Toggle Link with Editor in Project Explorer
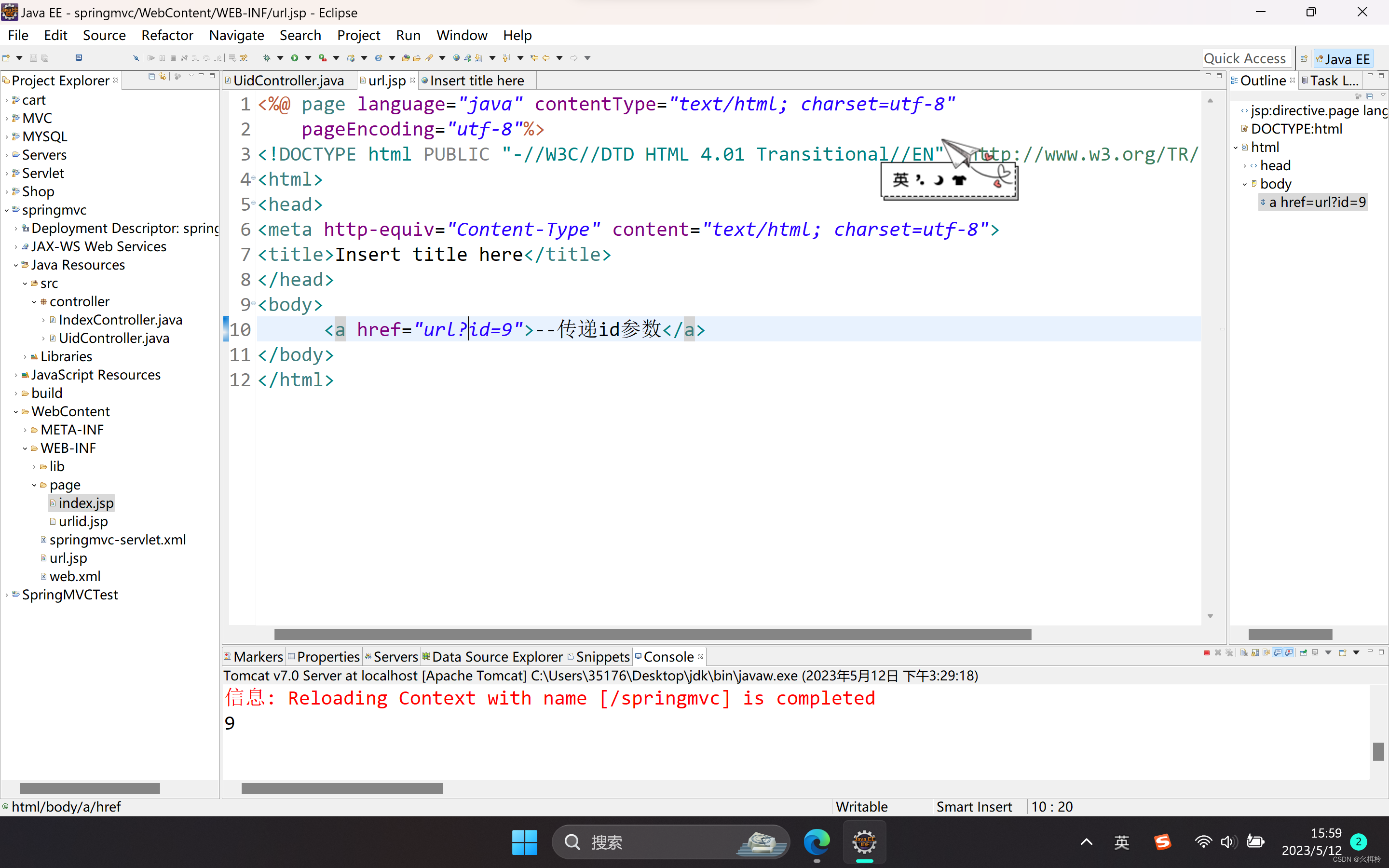1389x868 pixels. [x=163, y=76]
